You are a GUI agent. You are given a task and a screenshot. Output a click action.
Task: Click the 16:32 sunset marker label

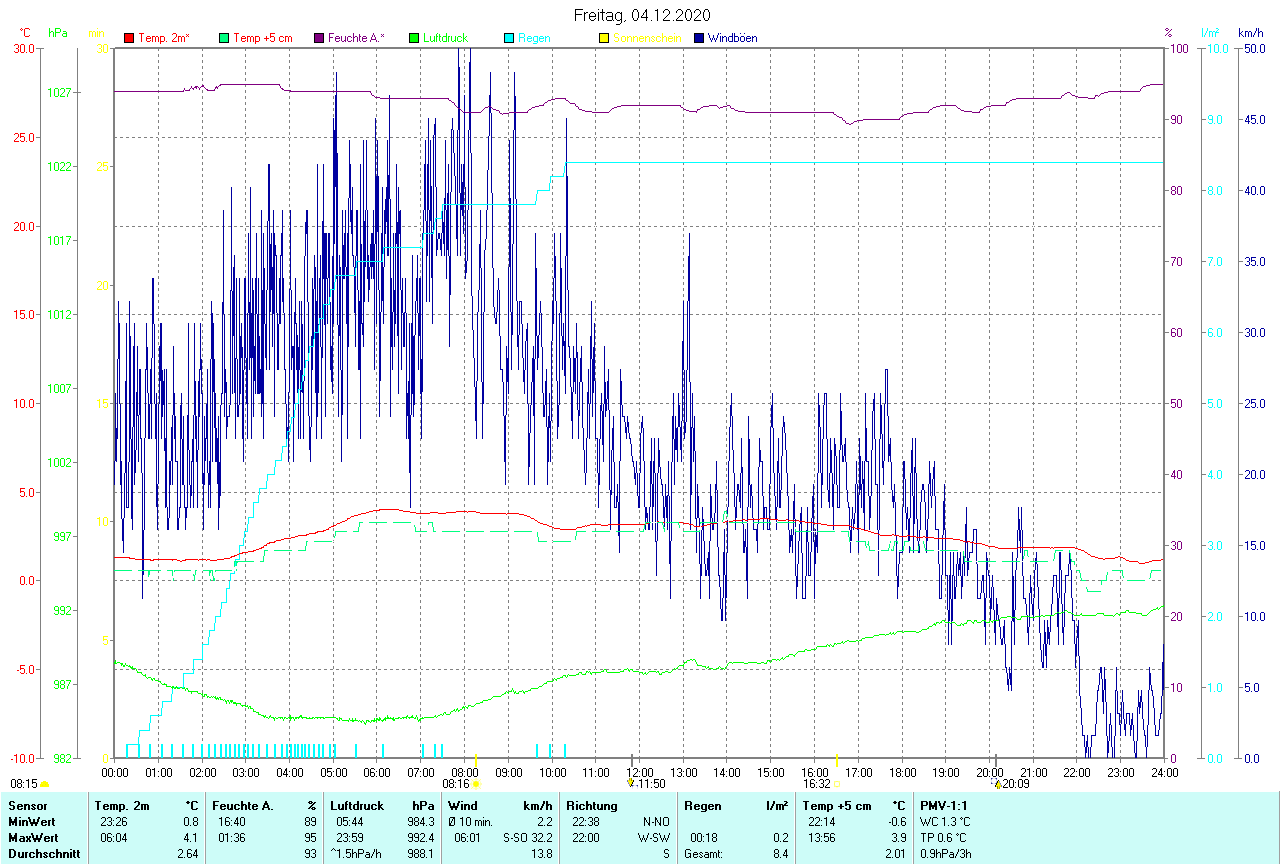(x=816, y=784)
